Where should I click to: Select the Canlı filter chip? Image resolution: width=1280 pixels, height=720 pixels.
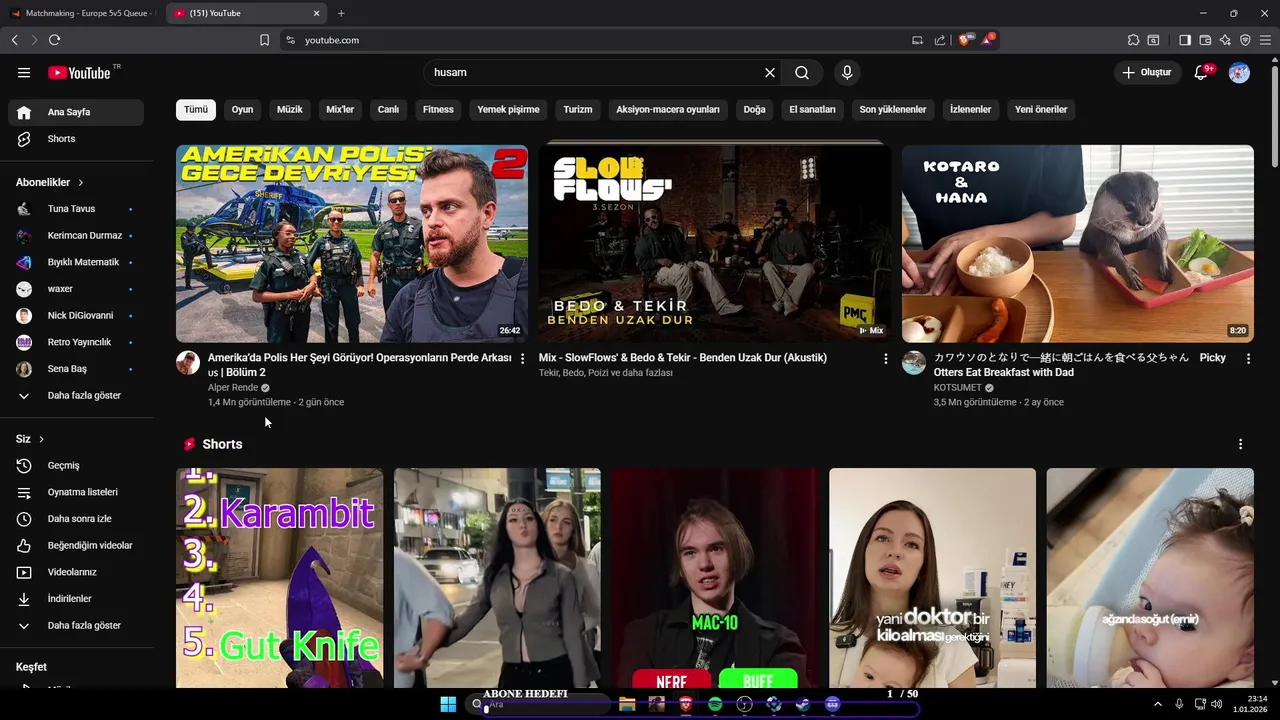388,109
